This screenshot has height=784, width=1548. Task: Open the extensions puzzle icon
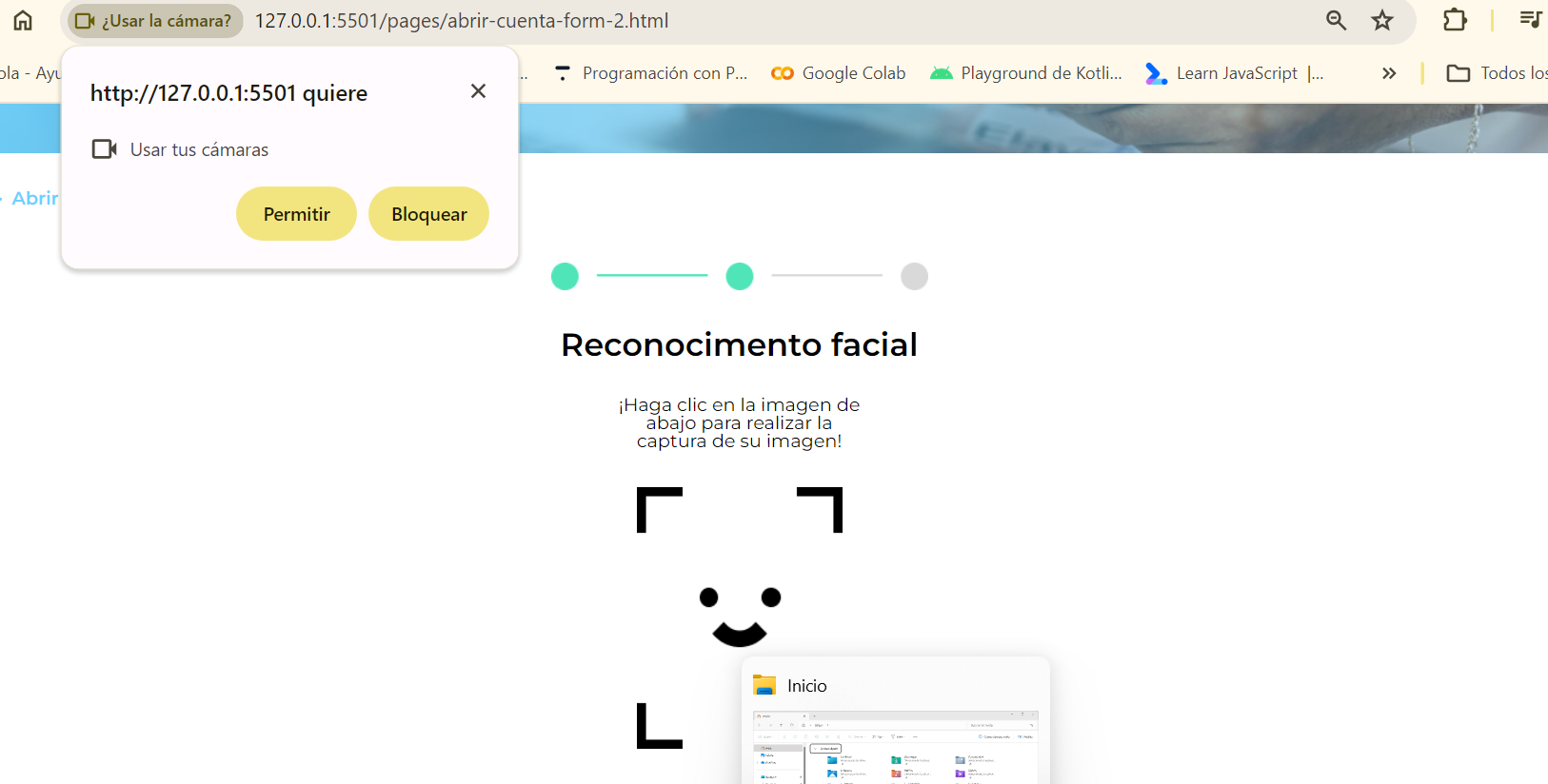coord(1455,20)
